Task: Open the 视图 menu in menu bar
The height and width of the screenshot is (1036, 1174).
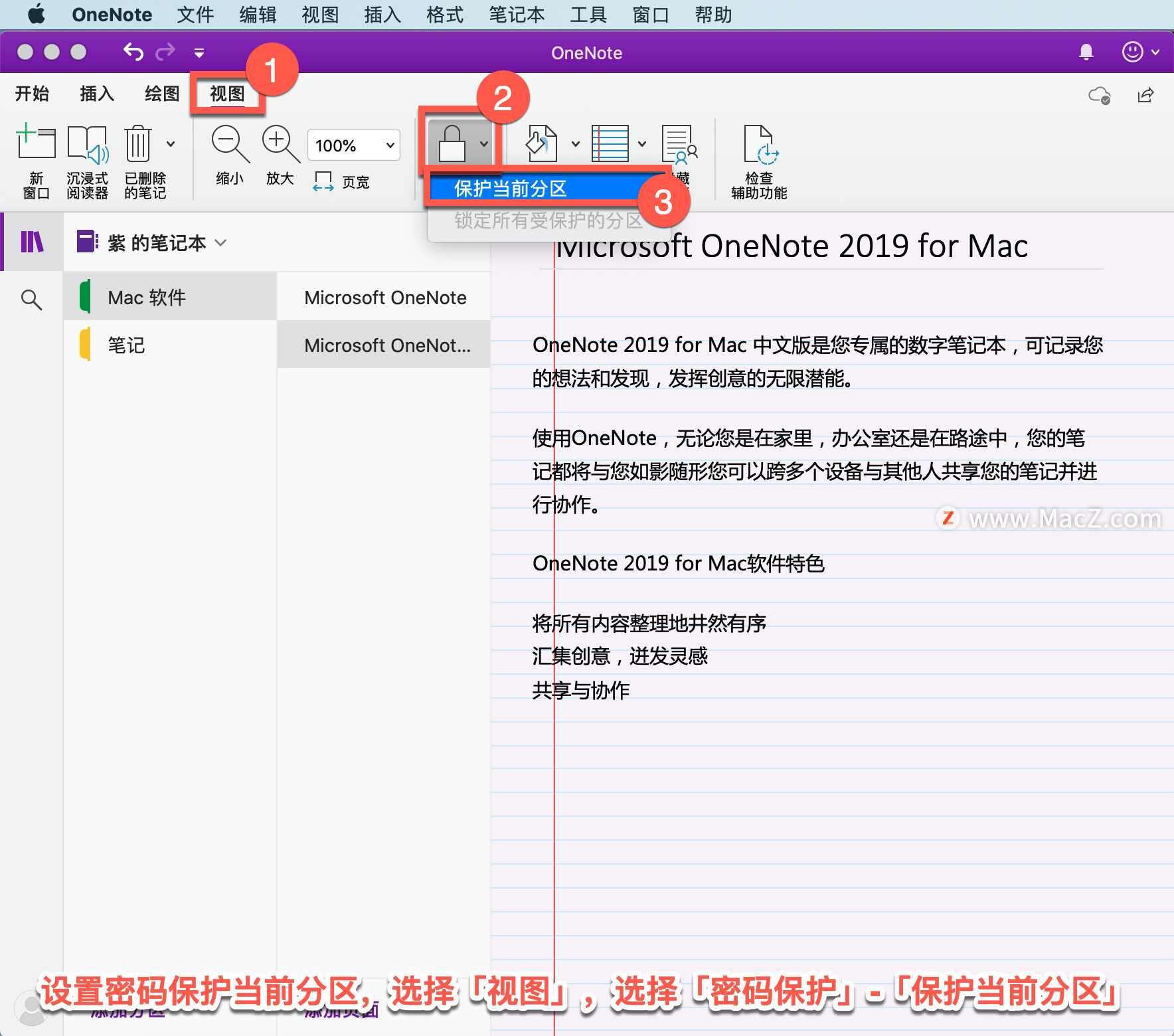Action: pyautogui.click(x=320, y=15)
